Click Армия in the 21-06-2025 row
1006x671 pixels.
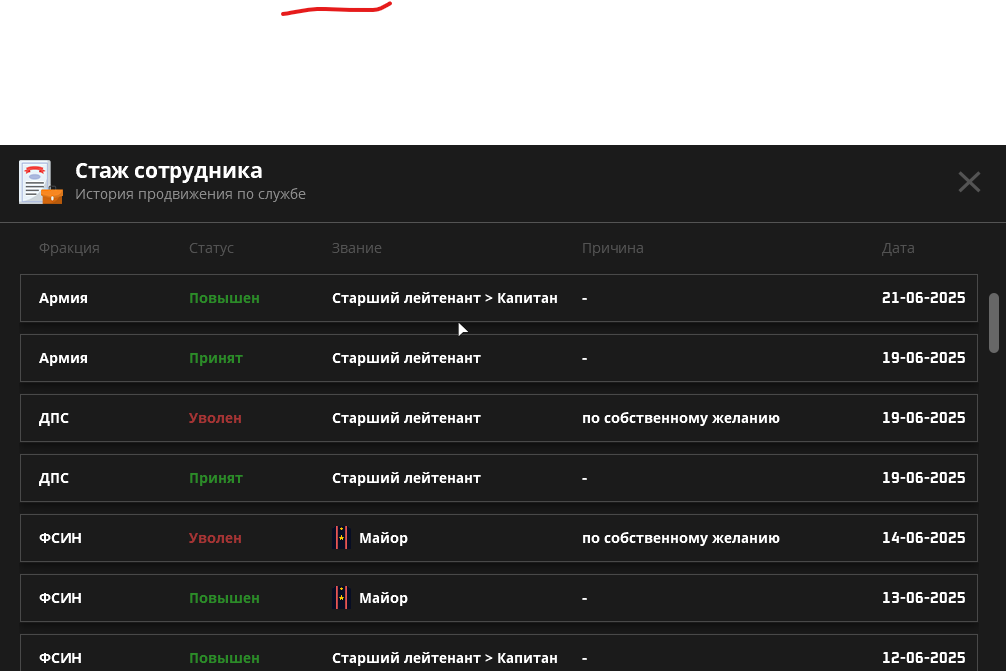(x=63, y=298)
